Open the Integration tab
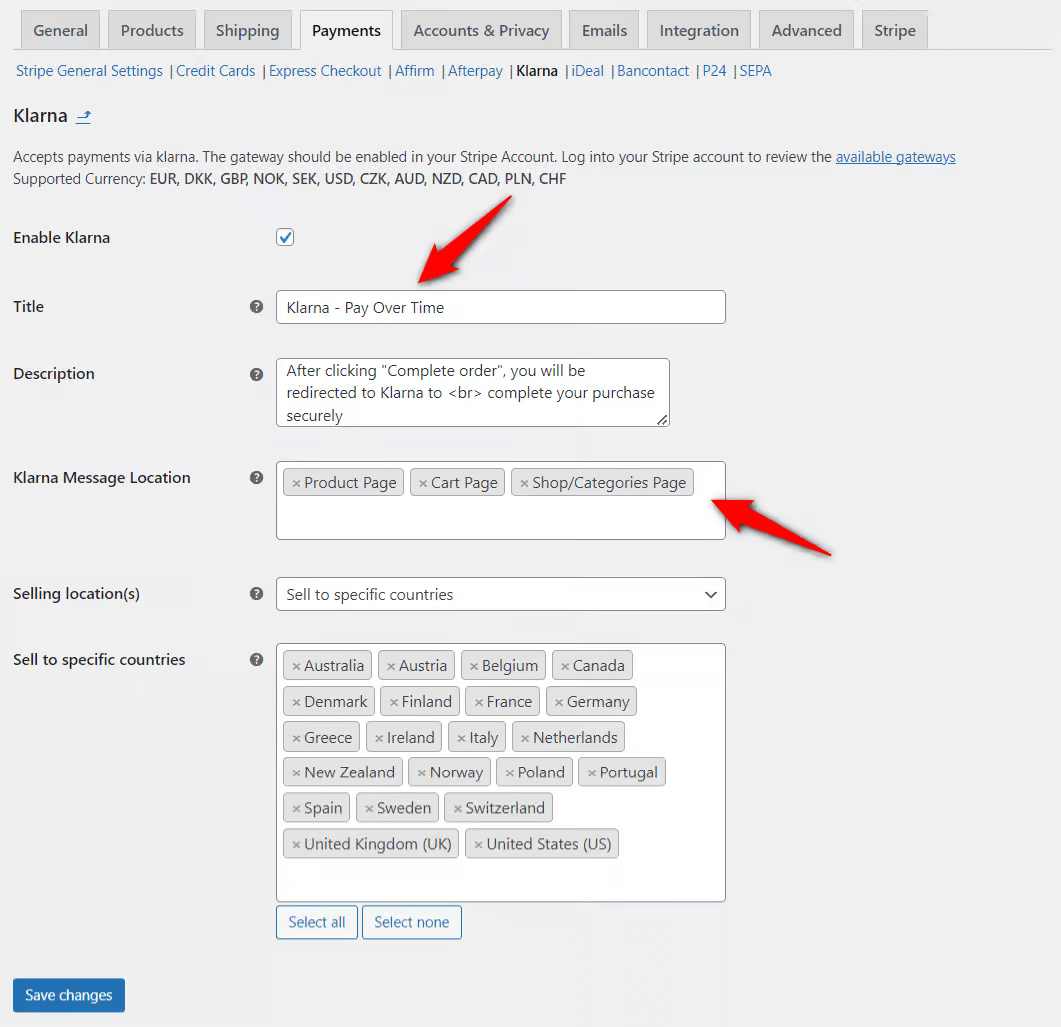 (x=699, y=30)
